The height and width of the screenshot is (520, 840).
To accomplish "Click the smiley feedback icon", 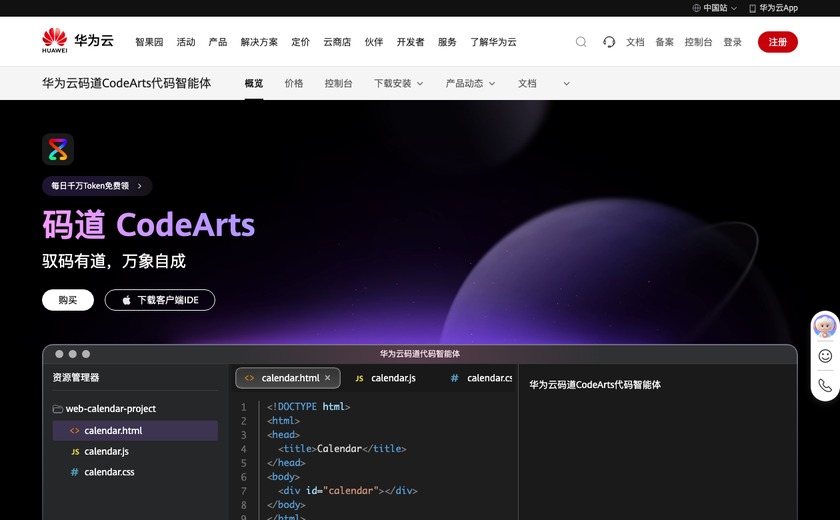I will click(x=825, y=356).
